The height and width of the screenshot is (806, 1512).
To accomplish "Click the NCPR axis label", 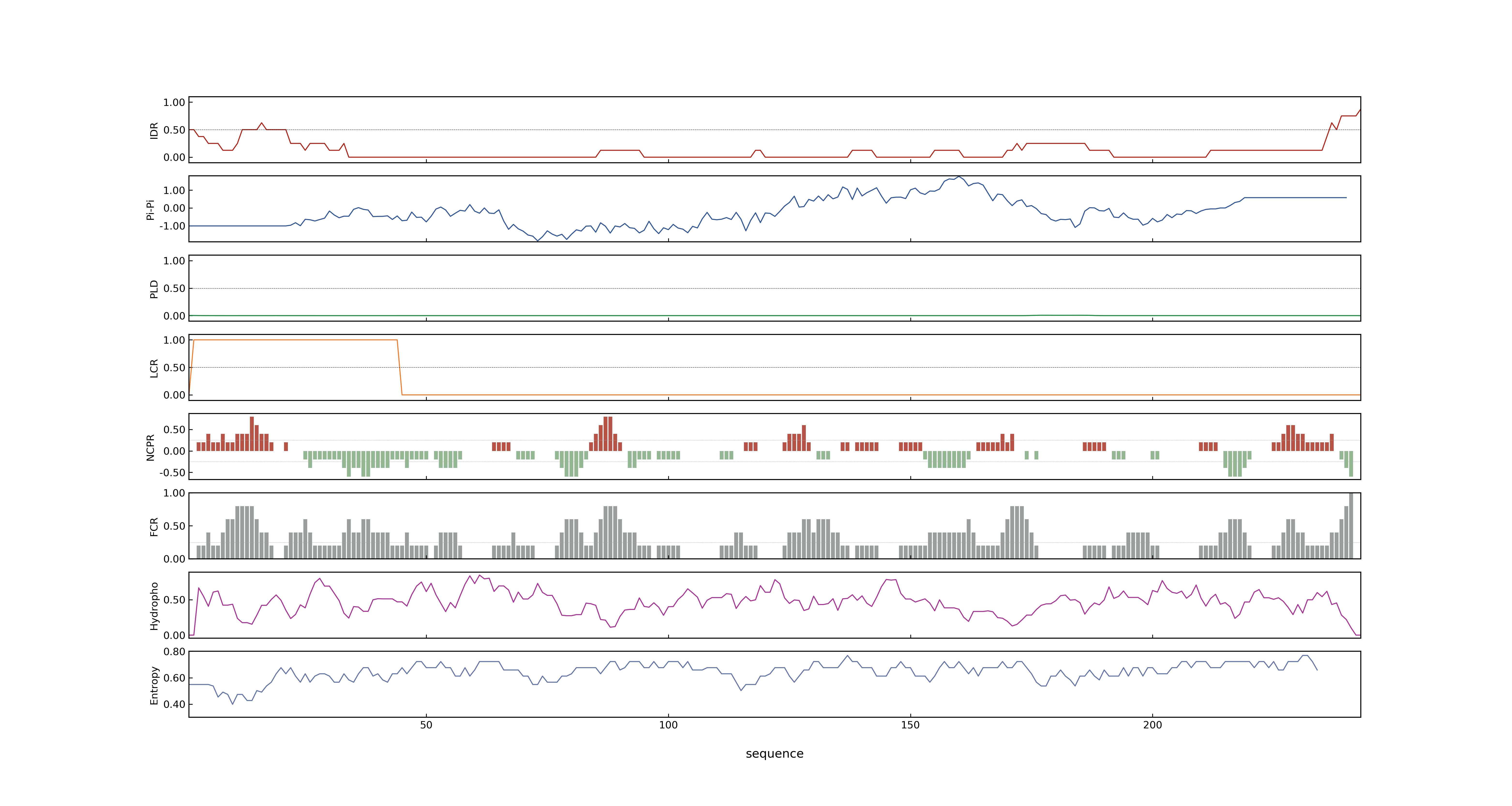I will 150,448.
